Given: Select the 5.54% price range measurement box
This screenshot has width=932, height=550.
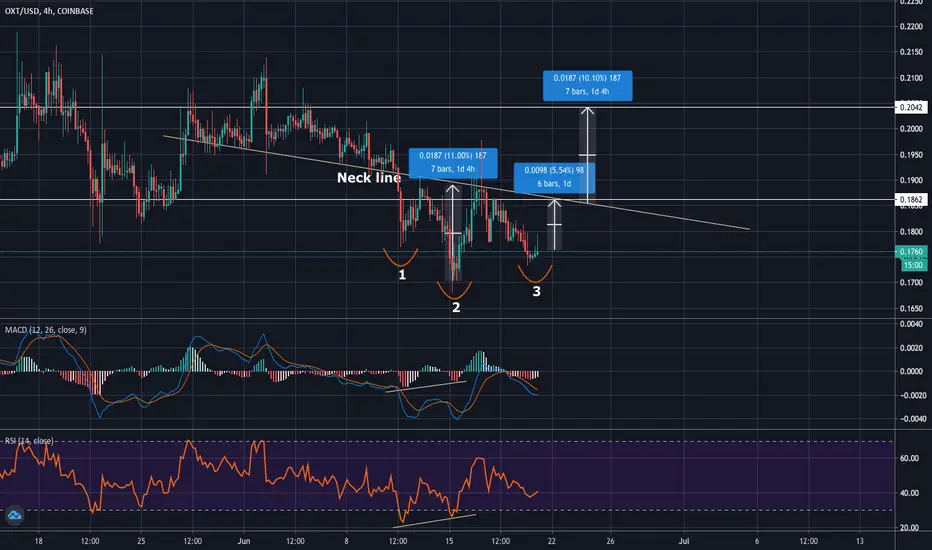Looking at the screenshot, I should click(554, 177).
